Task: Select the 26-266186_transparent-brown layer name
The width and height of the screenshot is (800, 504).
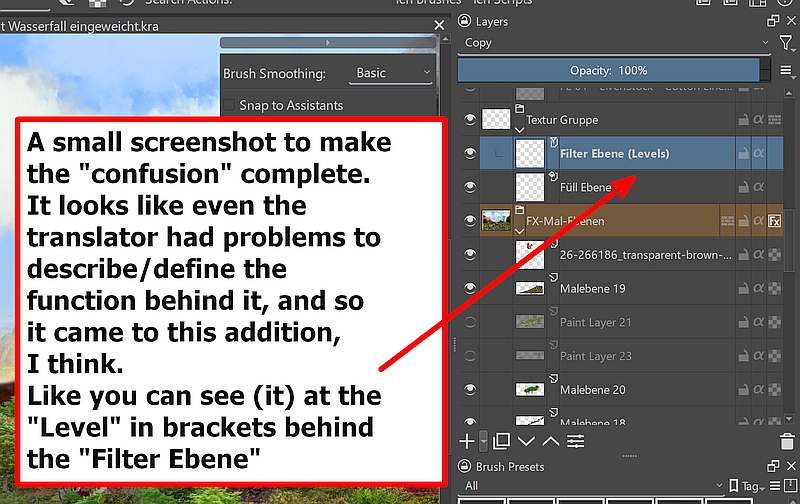Action: 645,255
